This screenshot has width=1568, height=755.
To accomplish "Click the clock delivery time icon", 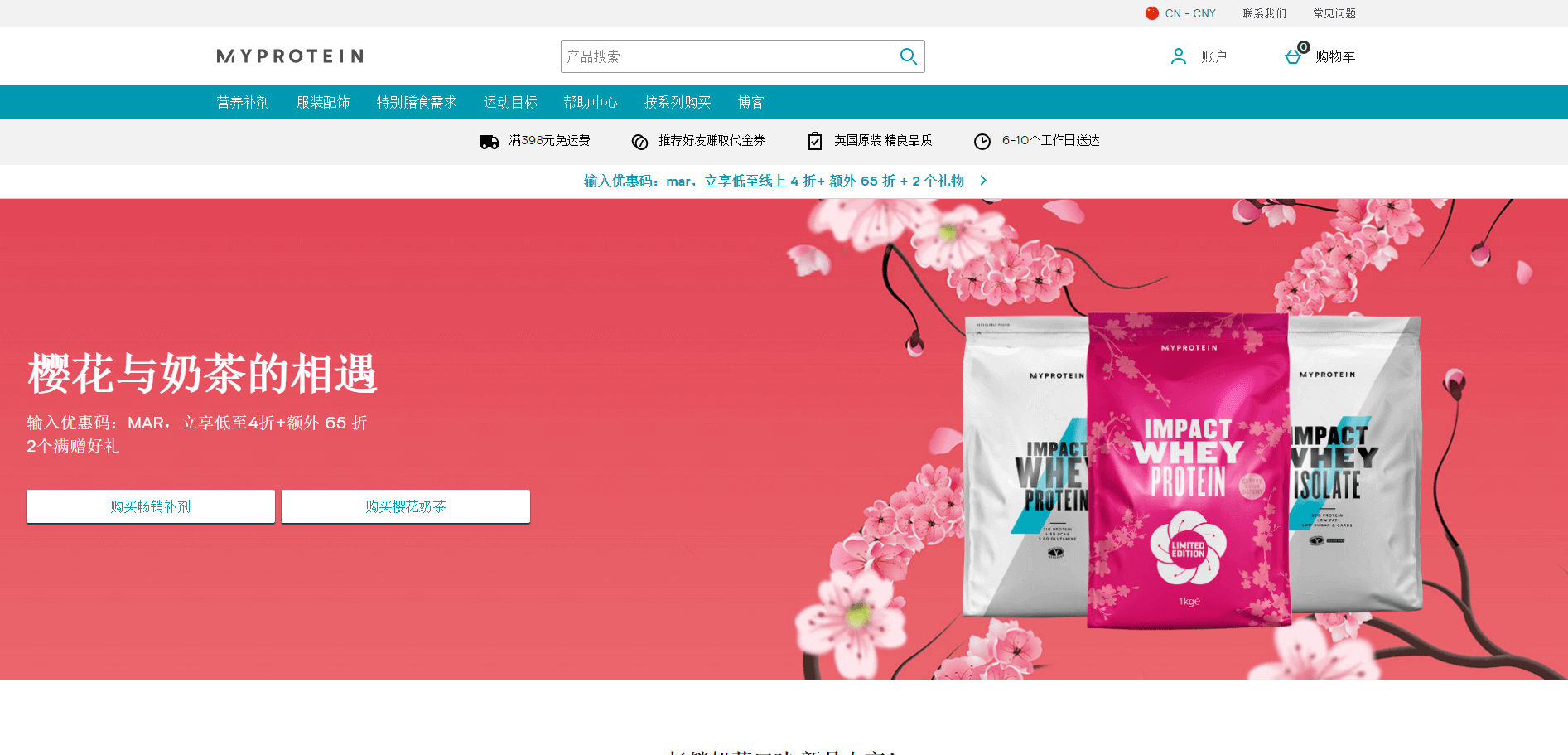I will point(982,142).
